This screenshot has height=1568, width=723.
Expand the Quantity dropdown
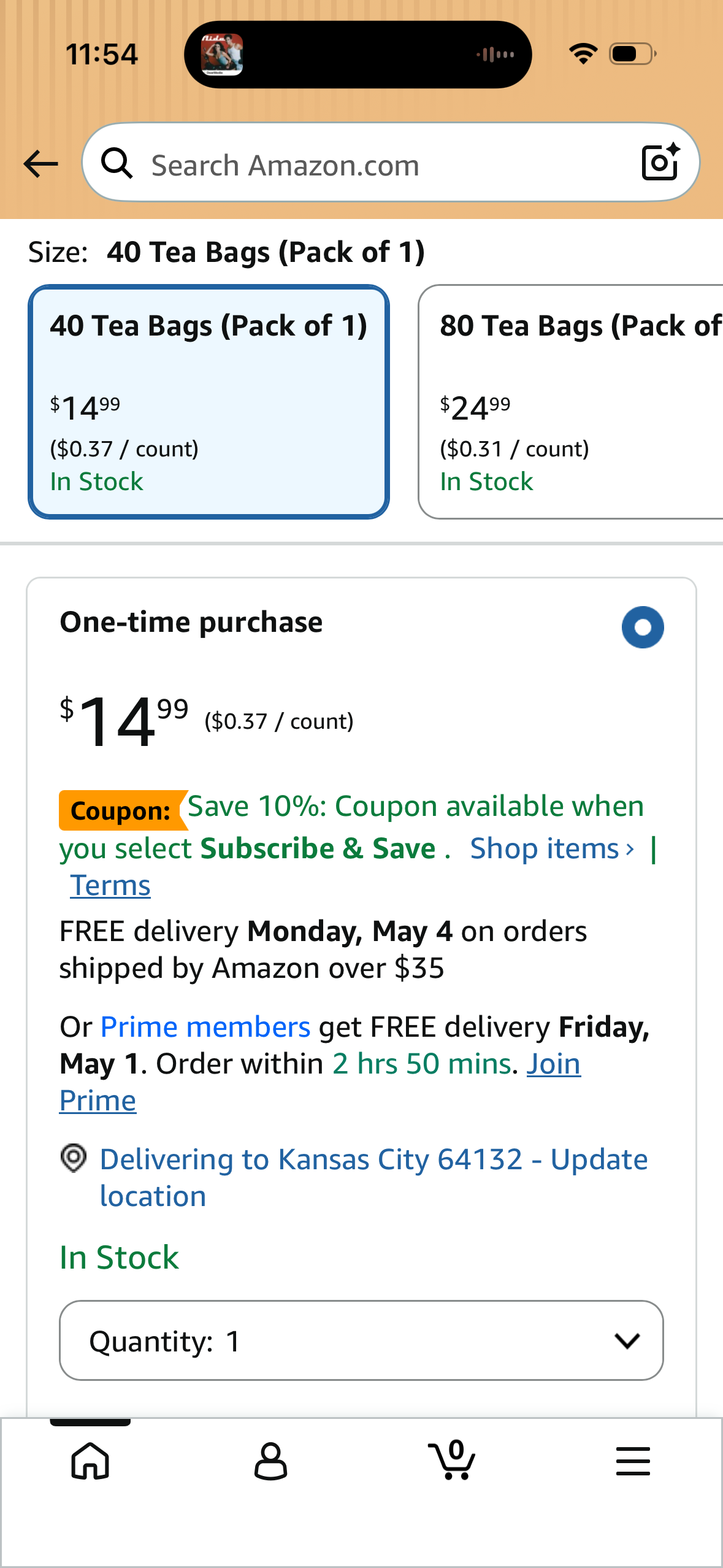pos(361,1340)
